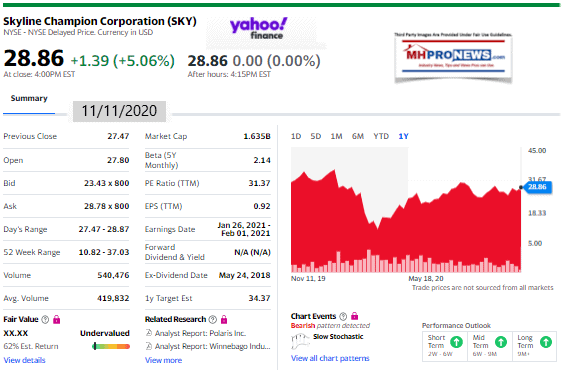Click the Long Term outlook green arrow icon
The image size is (562, 380).
point(546,342)
